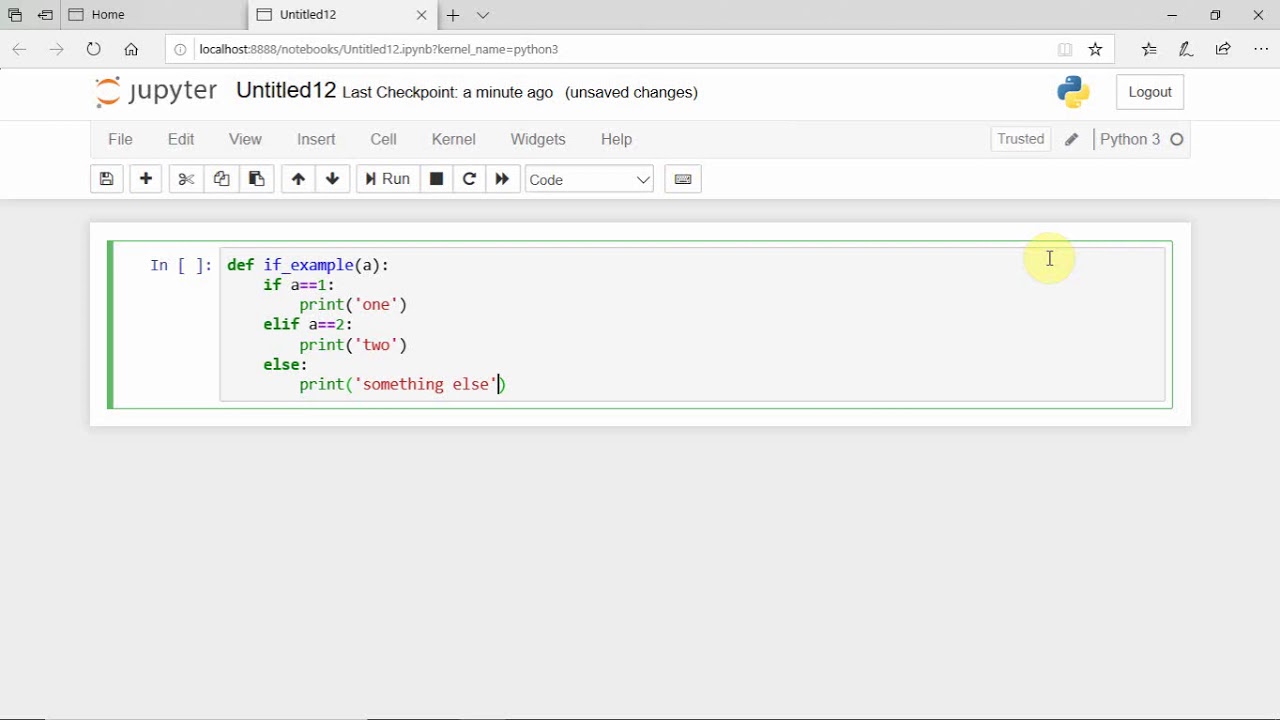Open the View menu
The width and height of the screenshot is (1280, 720).
(x=245, y=139)
